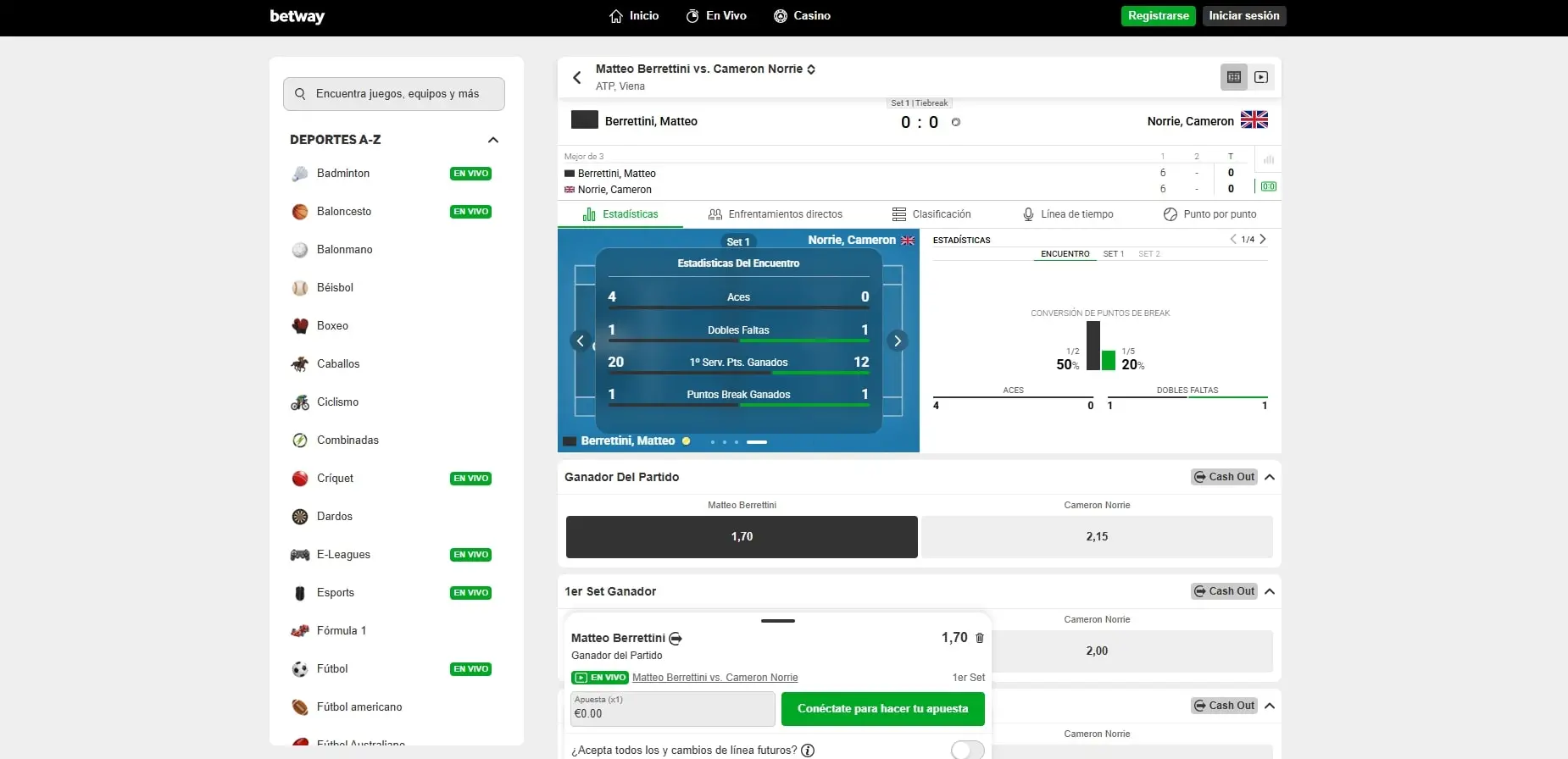Open the Enfrentamientos directos tab
This screenshot has width=1568, height=759.
[776, 214]
